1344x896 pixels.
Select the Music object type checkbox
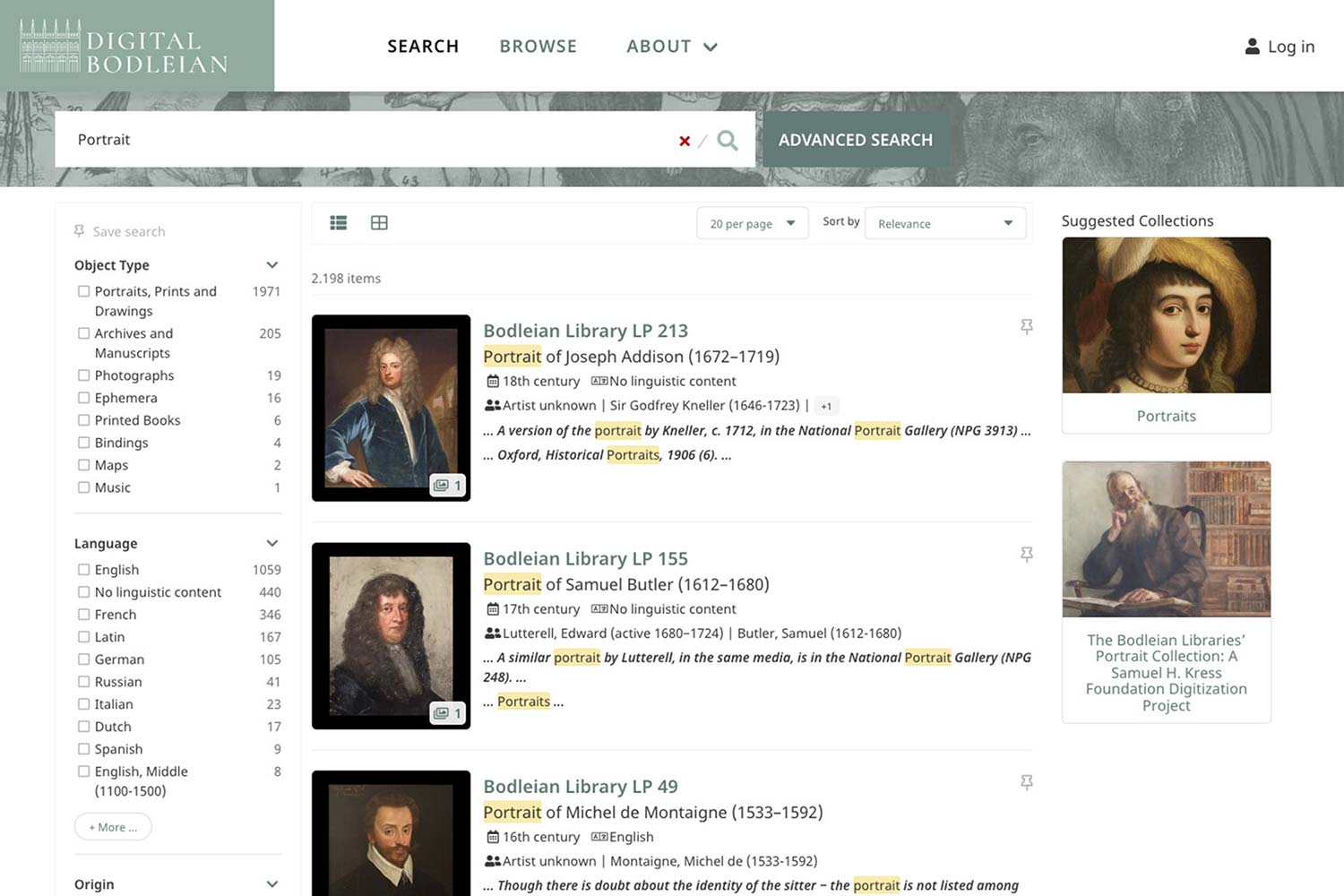83,487
